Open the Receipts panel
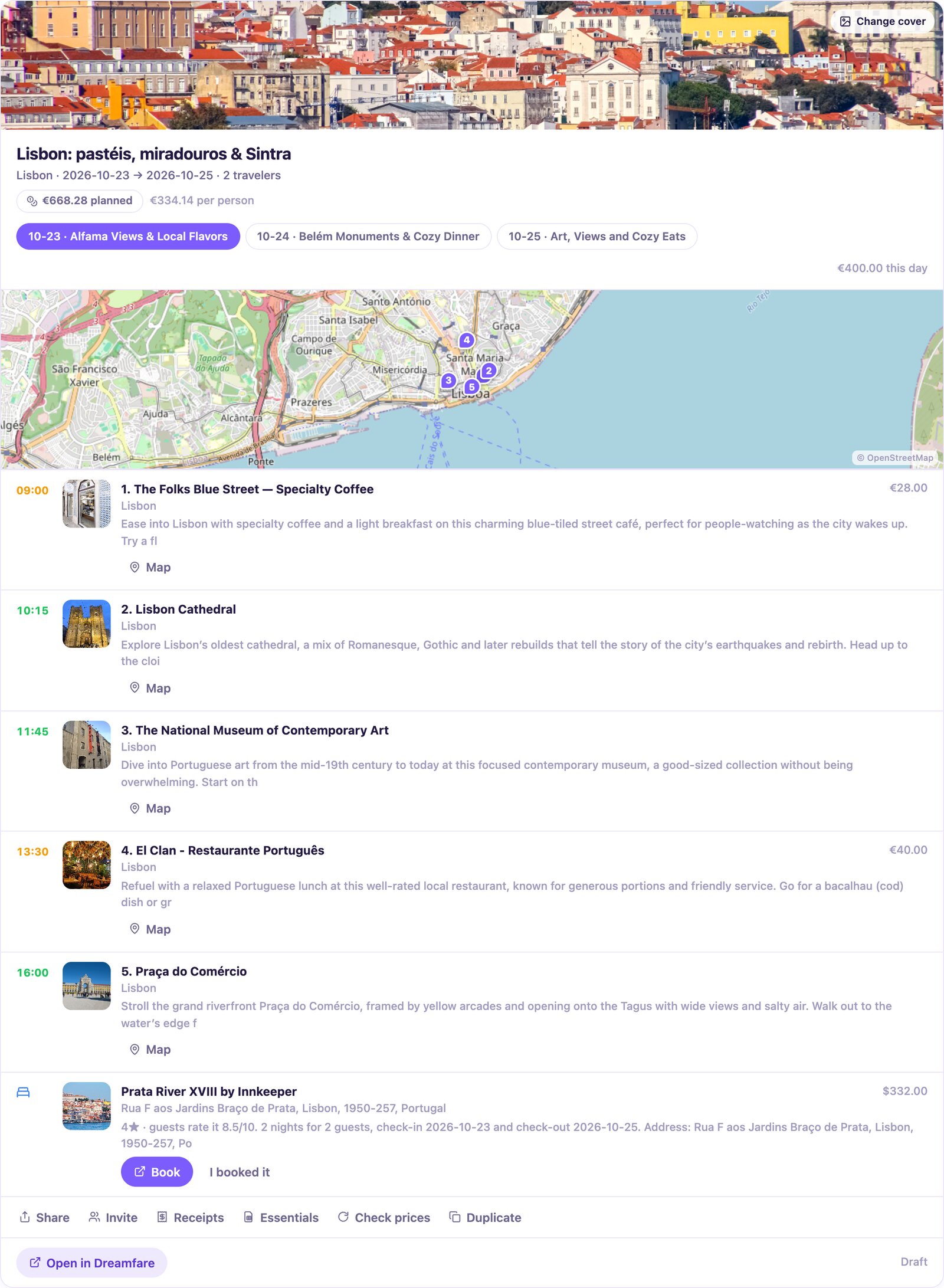944x1288 pixels. pos(190,1217)
